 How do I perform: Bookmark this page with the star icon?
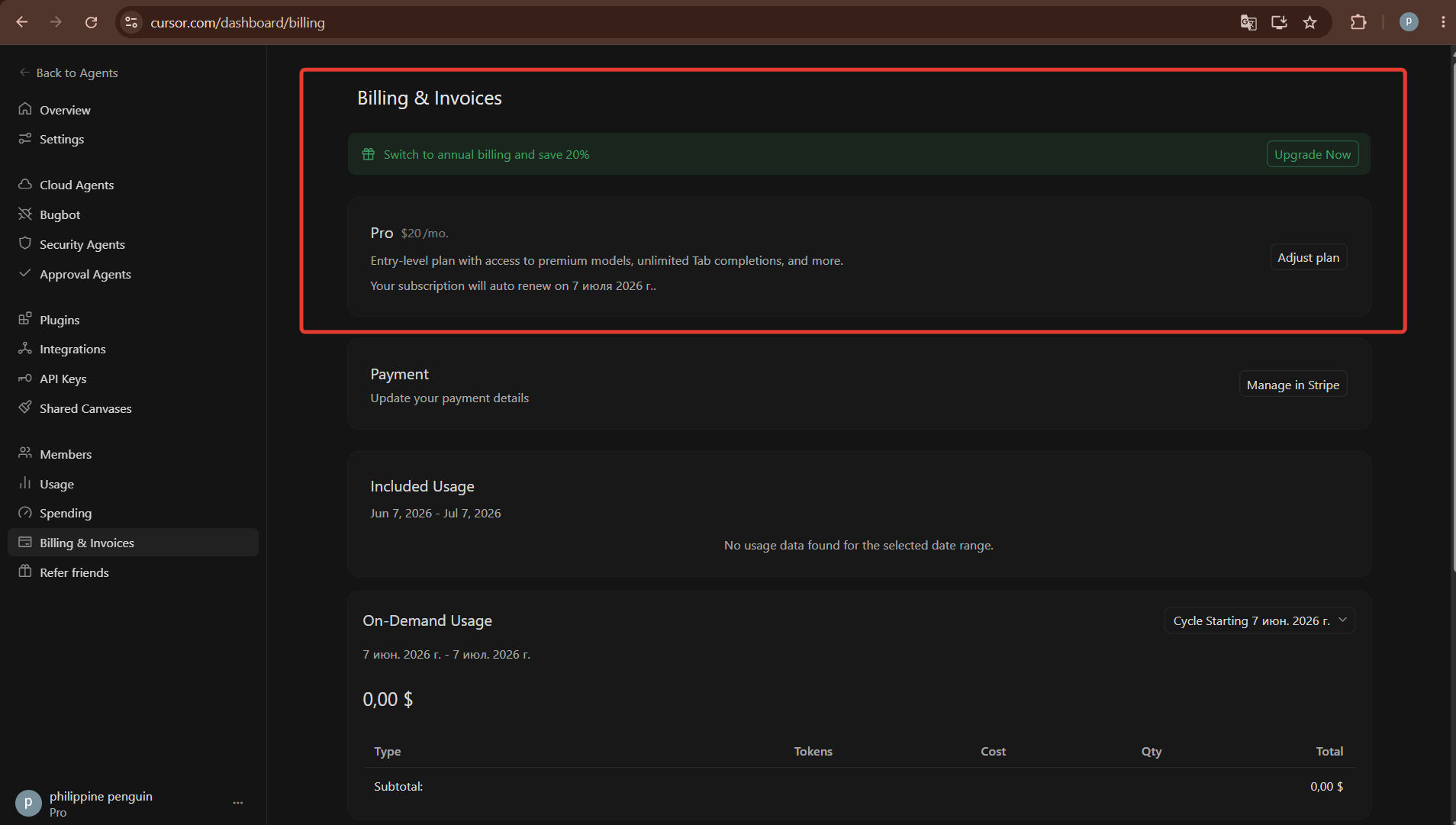pos(1310,22)
